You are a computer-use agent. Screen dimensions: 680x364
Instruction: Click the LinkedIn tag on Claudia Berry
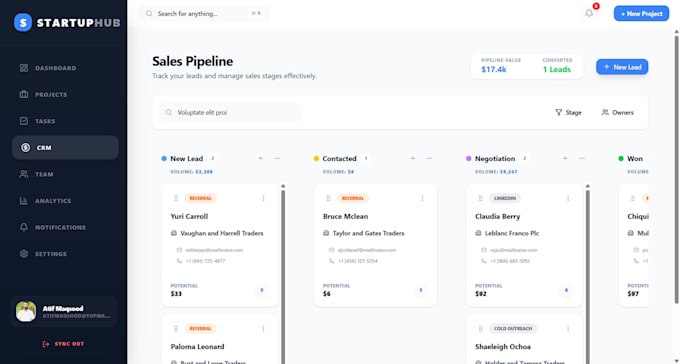[x=505, y=198]
